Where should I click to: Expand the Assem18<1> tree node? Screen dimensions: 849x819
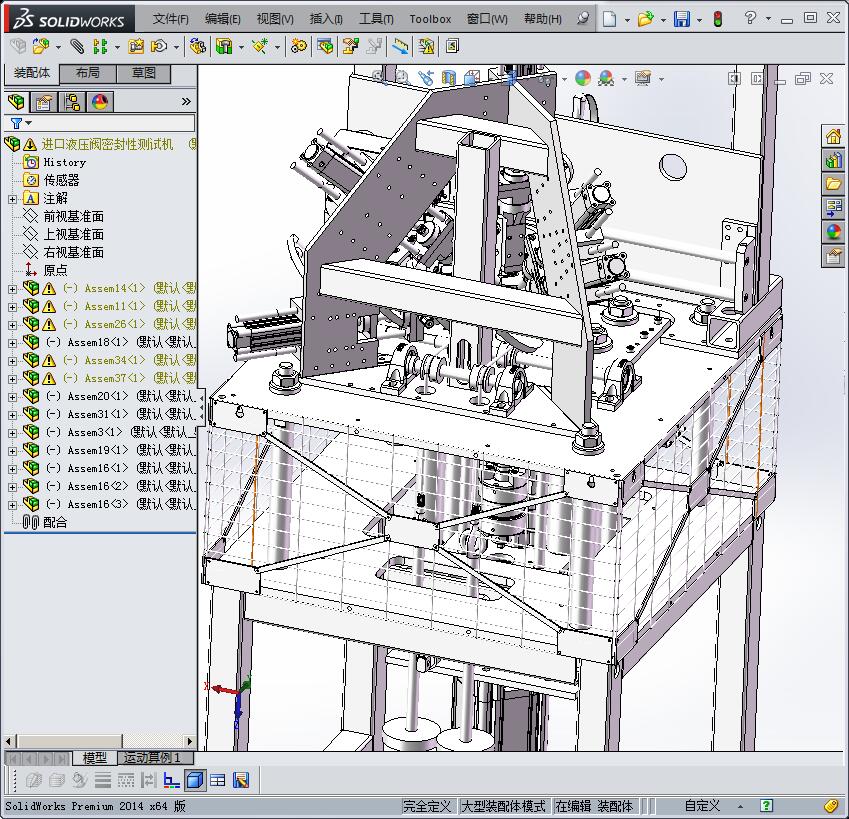click(12, 342)
